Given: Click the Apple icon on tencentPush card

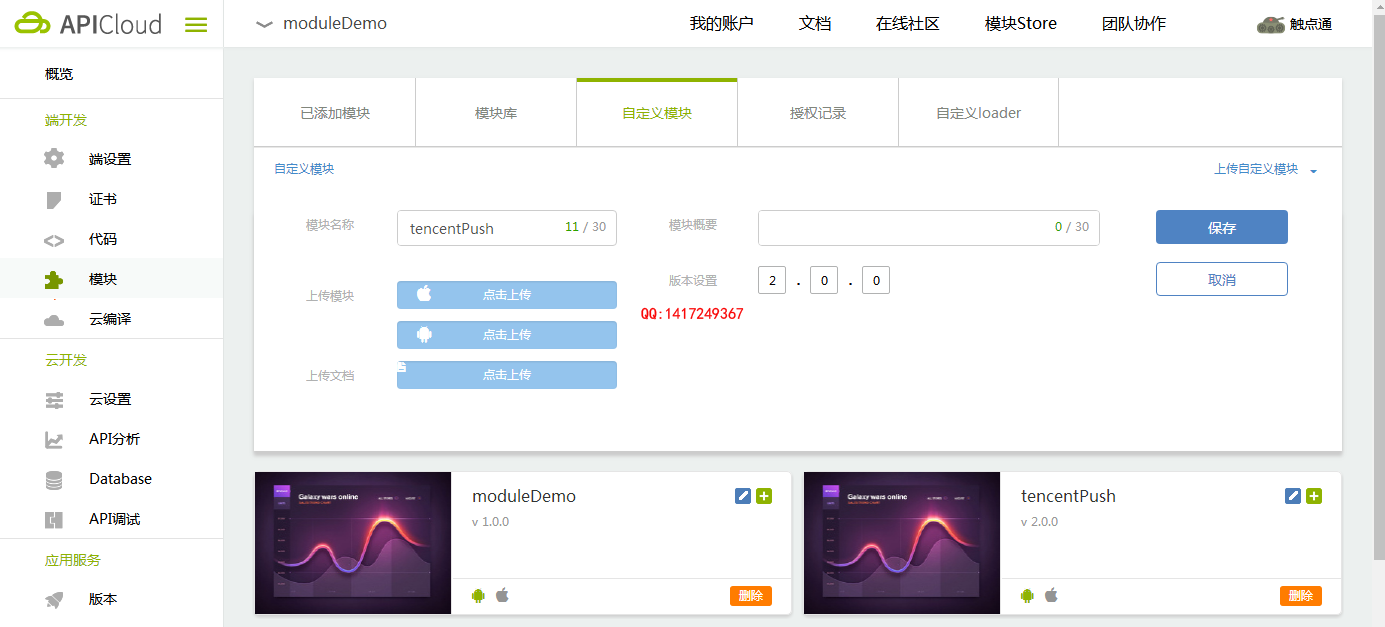Looking at the screenshot, I should (x=1051, y=596).
